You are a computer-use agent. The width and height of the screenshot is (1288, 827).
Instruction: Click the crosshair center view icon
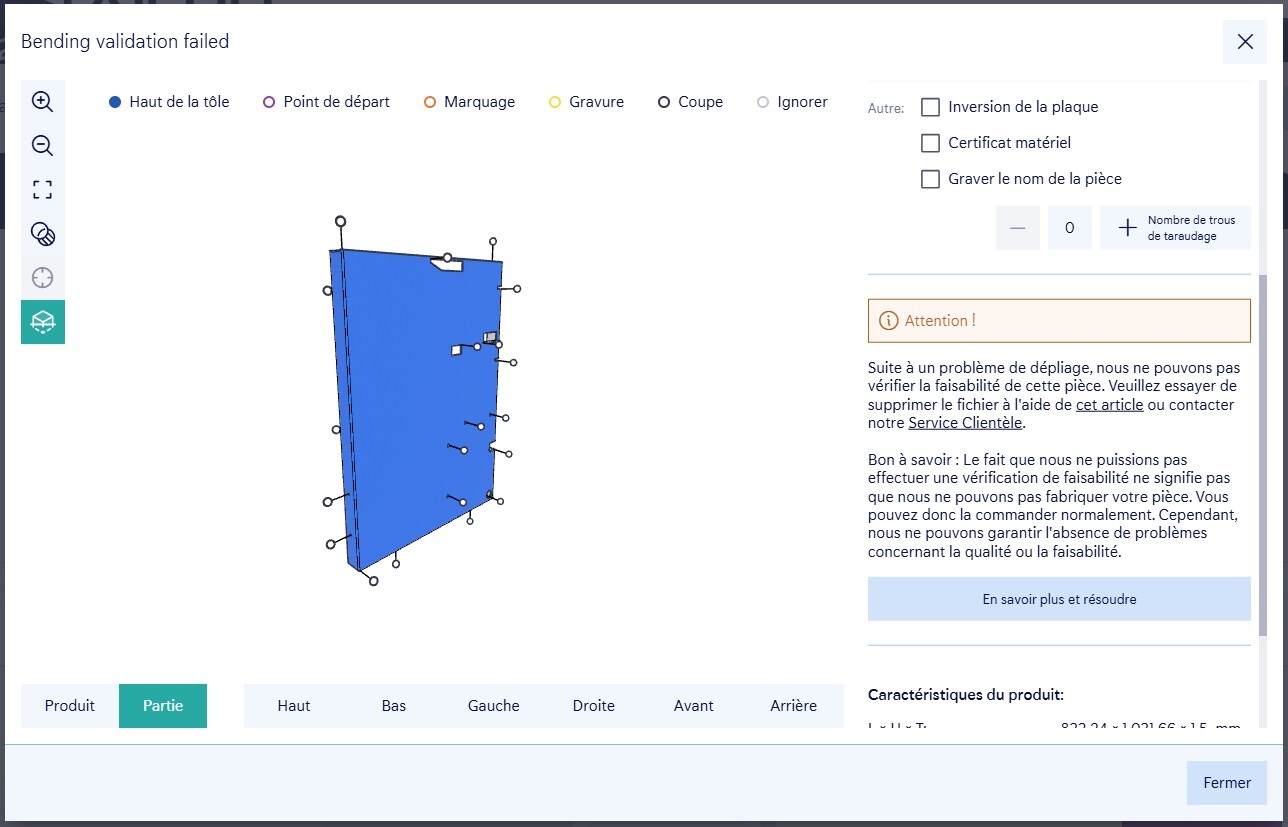42,278
